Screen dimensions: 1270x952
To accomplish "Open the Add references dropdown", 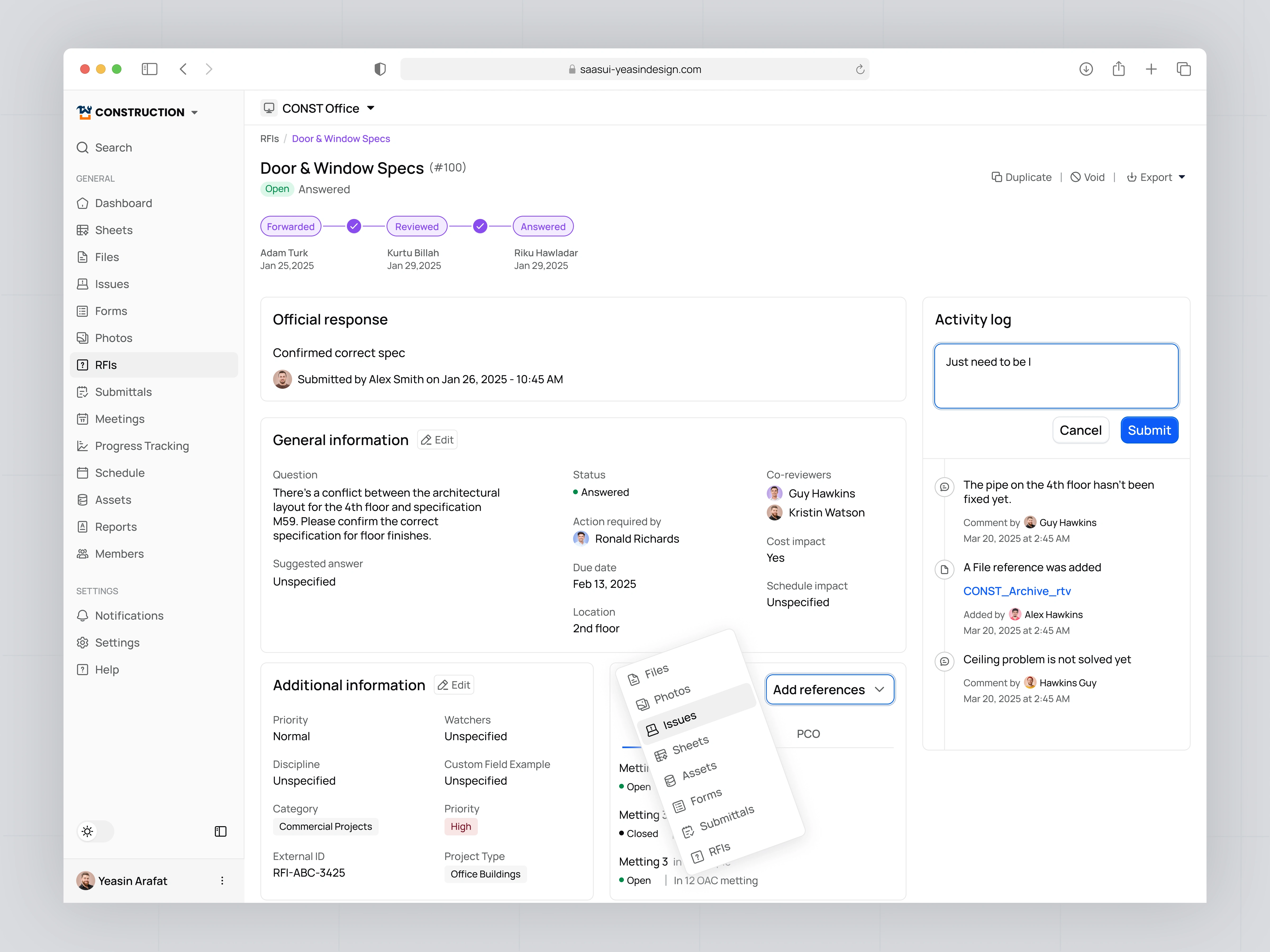I will (x=830, y=689).
